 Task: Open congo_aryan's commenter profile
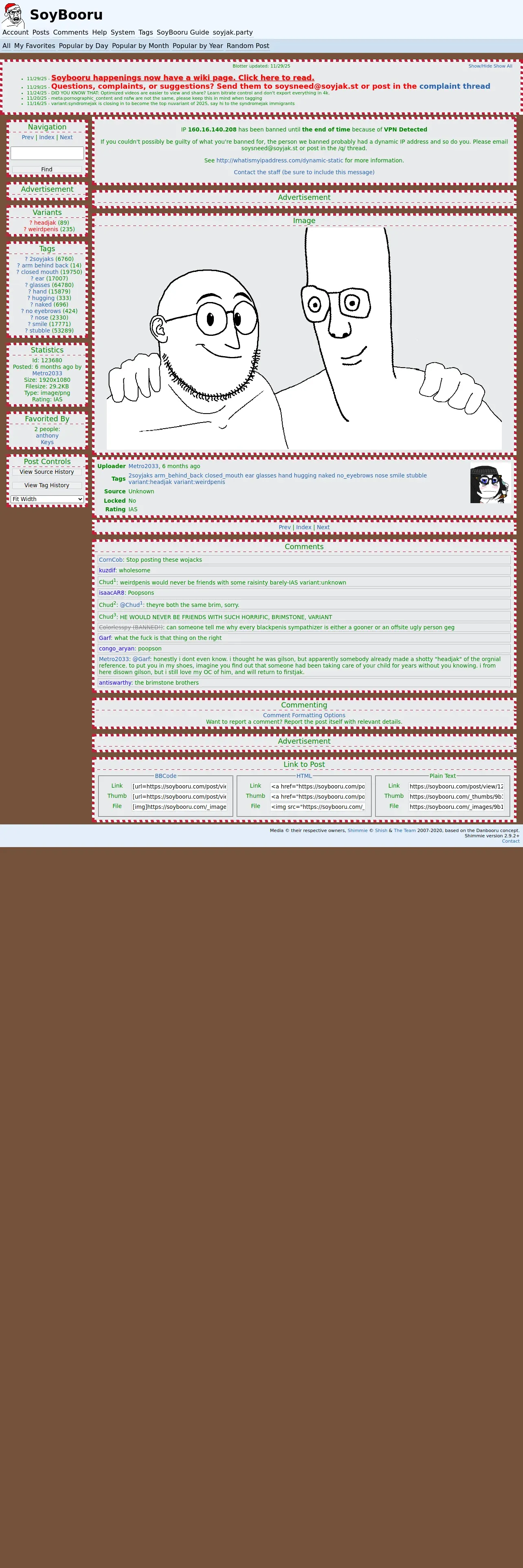116,649
